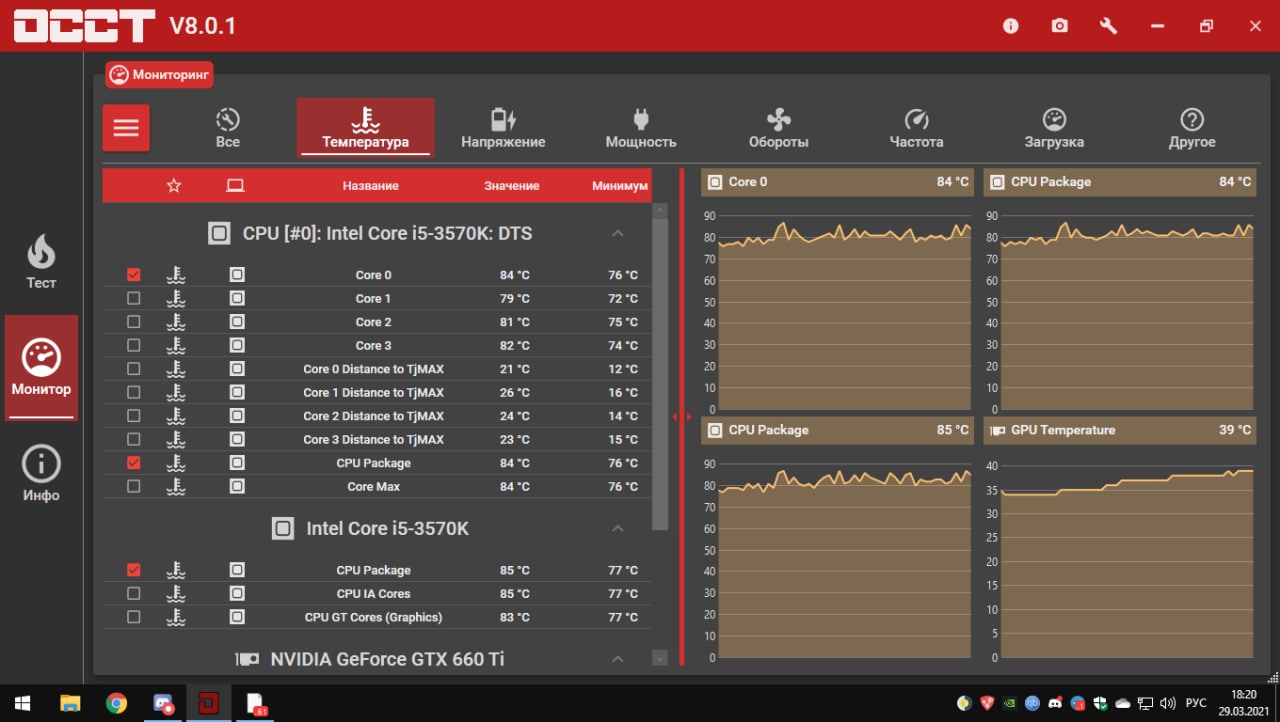The width and height of the screenshot is (1280, 722).
Task: Switch to the Обороты tab
Action: [x=779, y=128]
